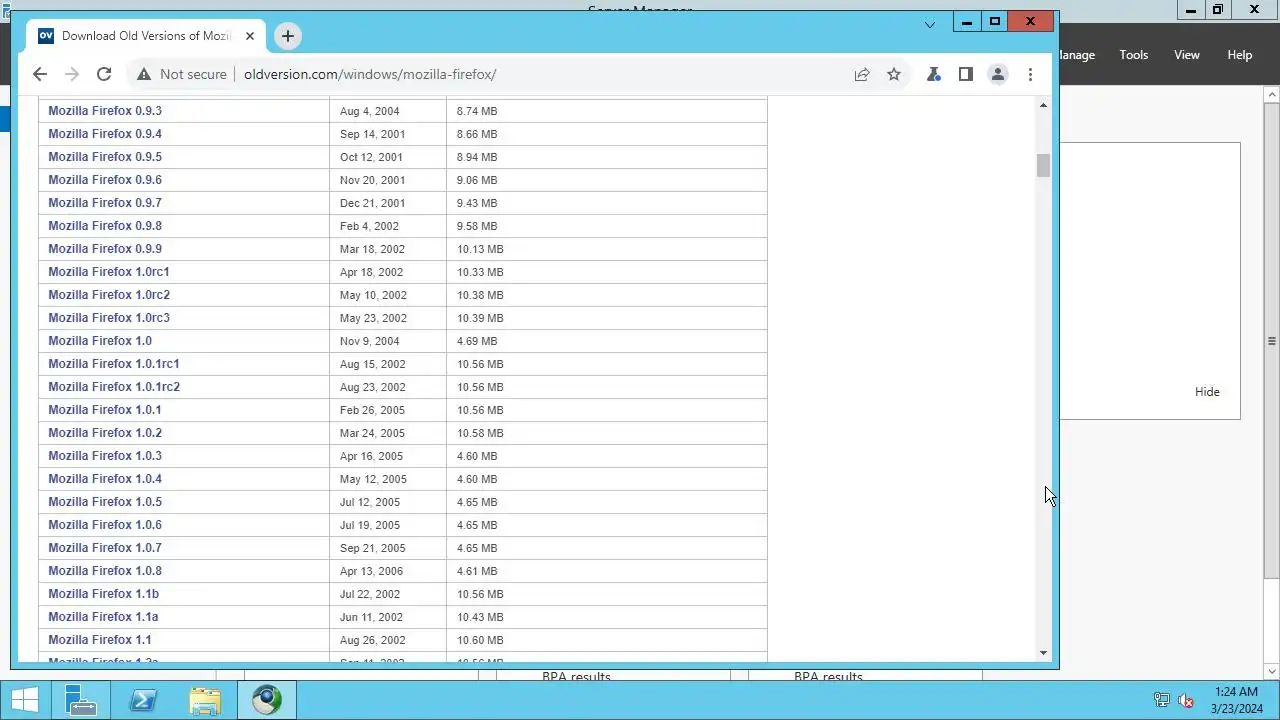Open Mozilla Firefox 1.0.8 link

(105, 571)
